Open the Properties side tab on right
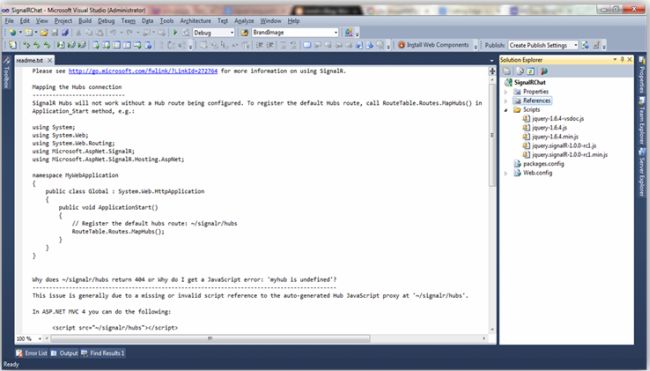 tap(642, 76)
